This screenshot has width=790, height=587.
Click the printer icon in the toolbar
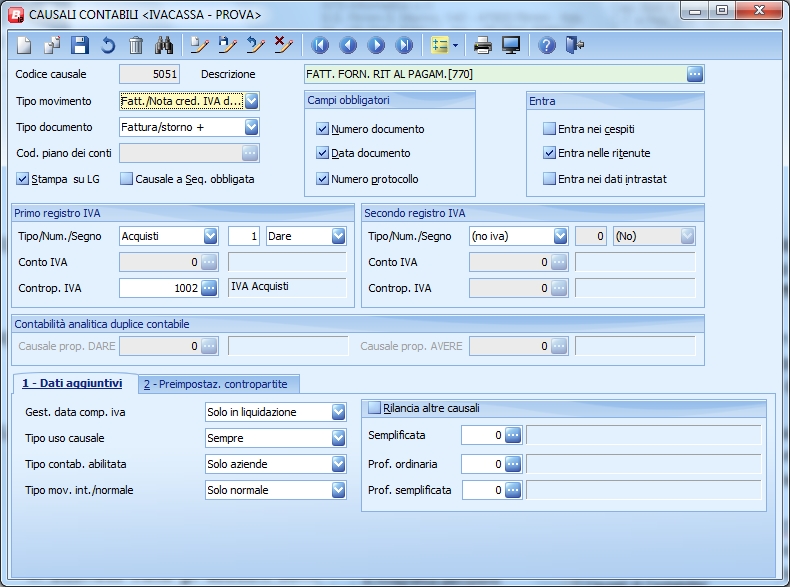pyautogui.click(x=483, y=45)
